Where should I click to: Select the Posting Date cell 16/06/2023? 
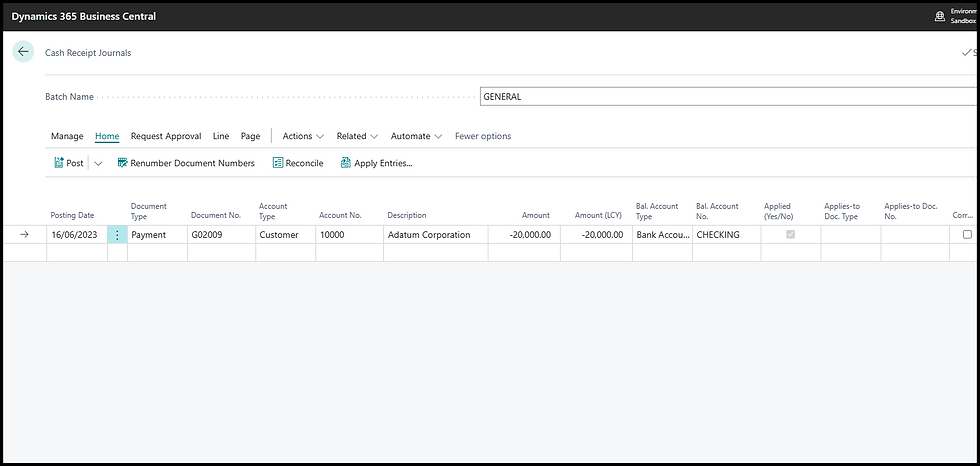pyautogui.click(x=77, y=235)
